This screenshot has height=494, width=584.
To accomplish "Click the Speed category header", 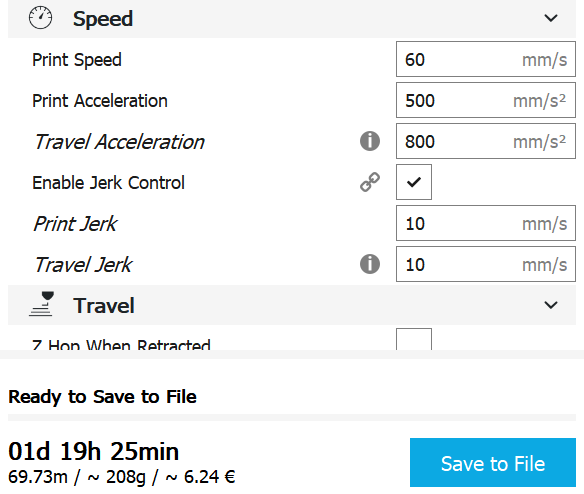I will click(x=292, y=19).
